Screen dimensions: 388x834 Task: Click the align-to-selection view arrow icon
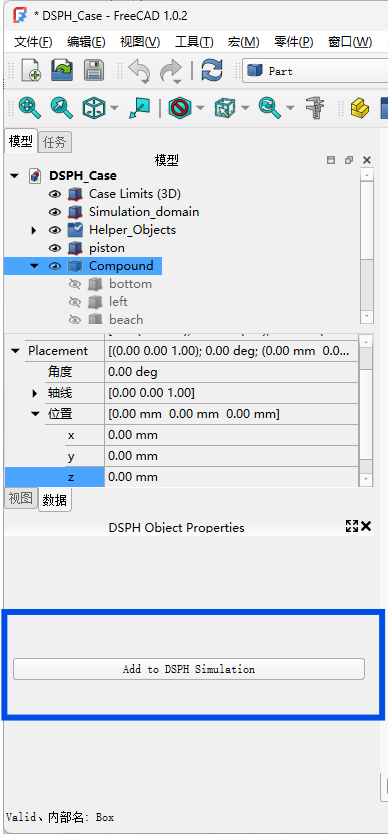[x=139, y=108]
